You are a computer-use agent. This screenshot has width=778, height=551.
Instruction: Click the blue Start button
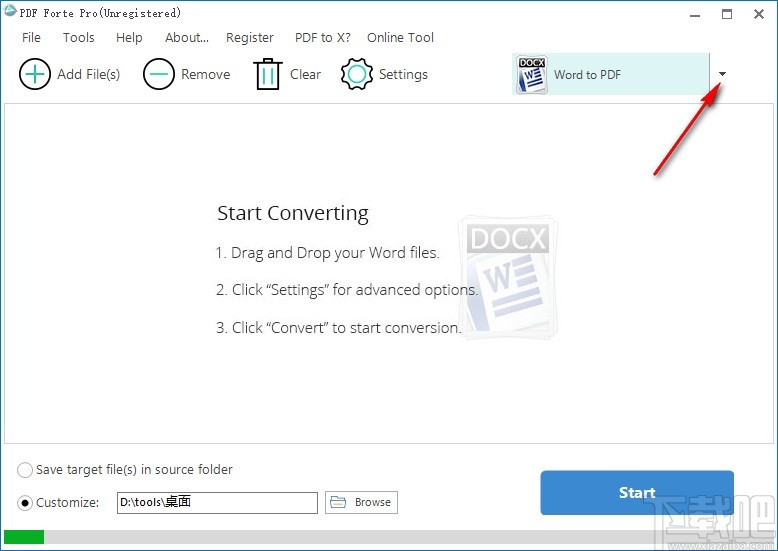[x=637, y=492]
